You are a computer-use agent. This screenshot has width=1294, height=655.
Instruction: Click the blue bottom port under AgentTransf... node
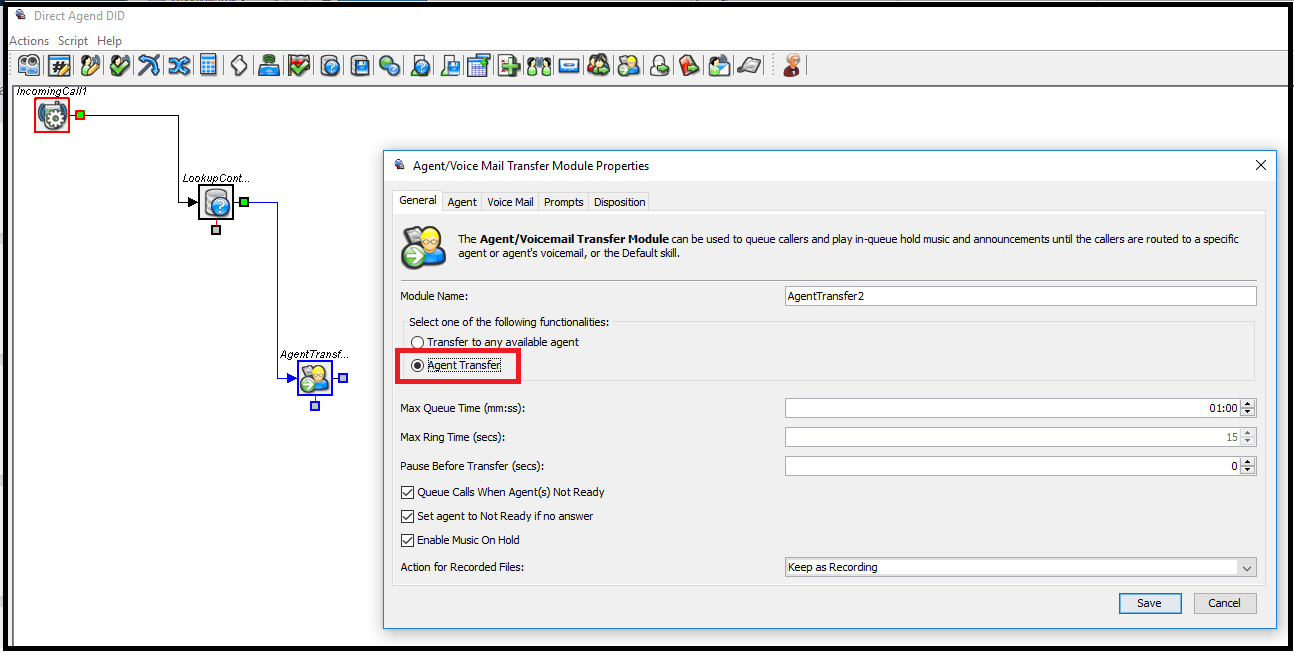click(x=315, y=406)
